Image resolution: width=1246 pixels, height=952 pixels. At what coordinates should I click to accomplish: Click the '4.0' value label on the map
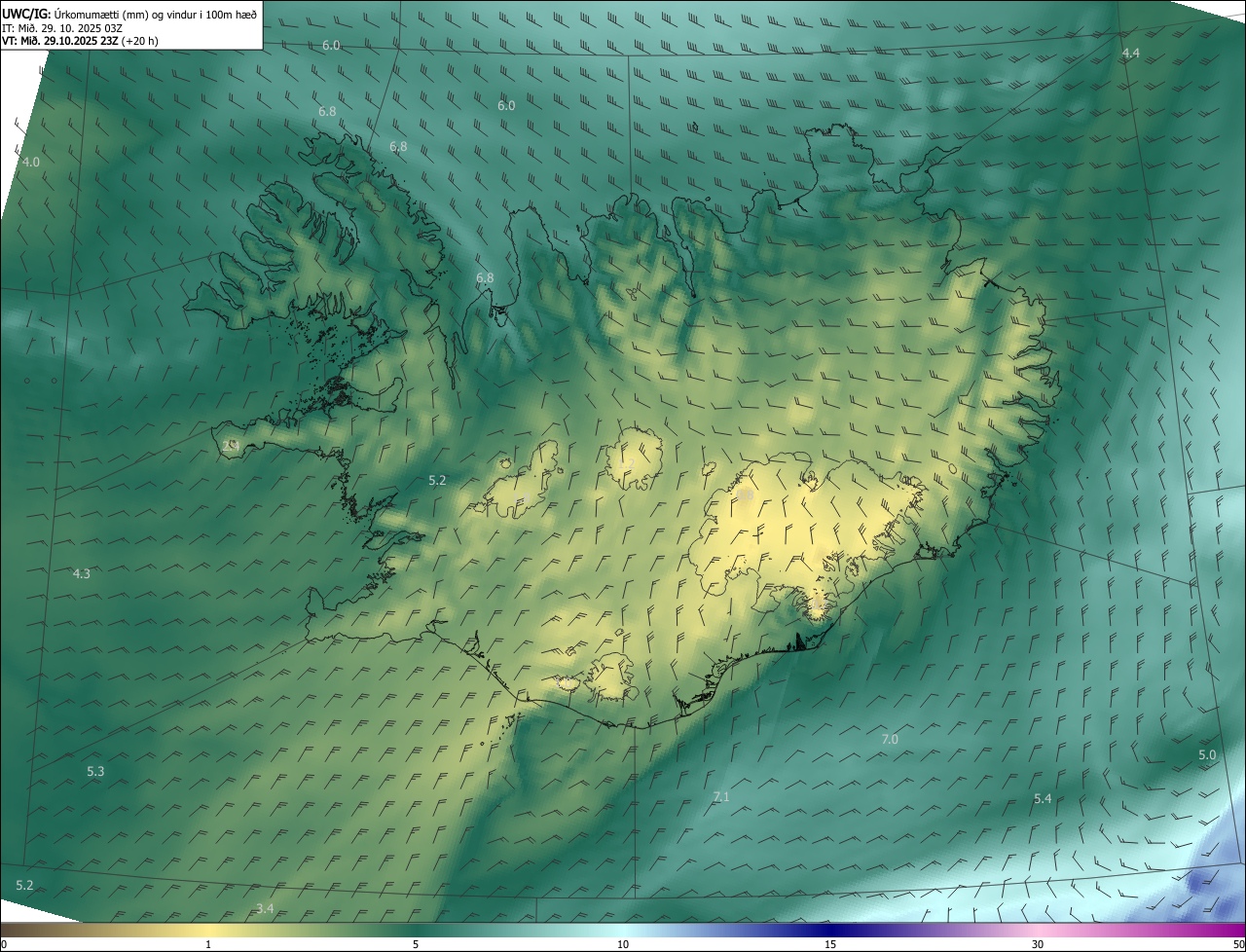(x=31, y=163)
